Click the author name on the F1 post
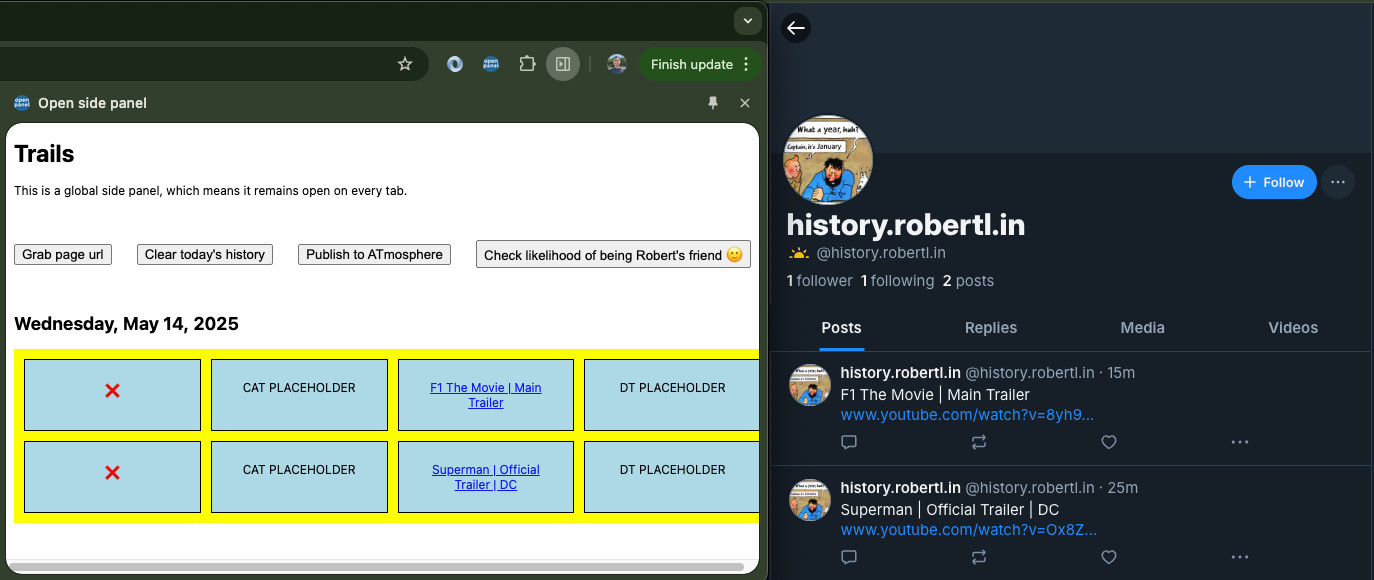This screenshot has width=1374, height=580. tap(900, 373)
